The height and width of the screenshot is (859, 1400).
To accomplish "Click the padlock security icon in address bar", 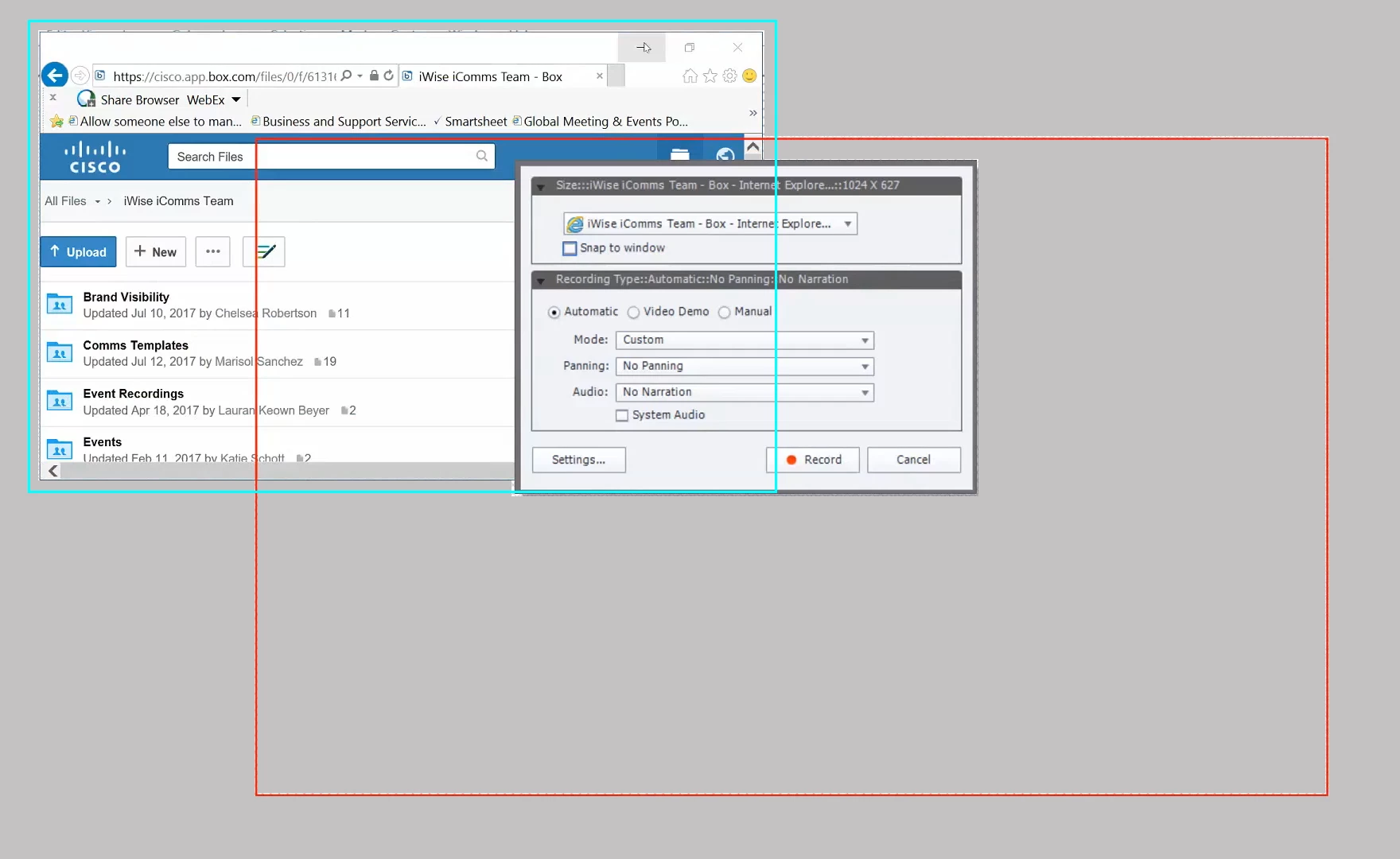I will pos(374,76).
